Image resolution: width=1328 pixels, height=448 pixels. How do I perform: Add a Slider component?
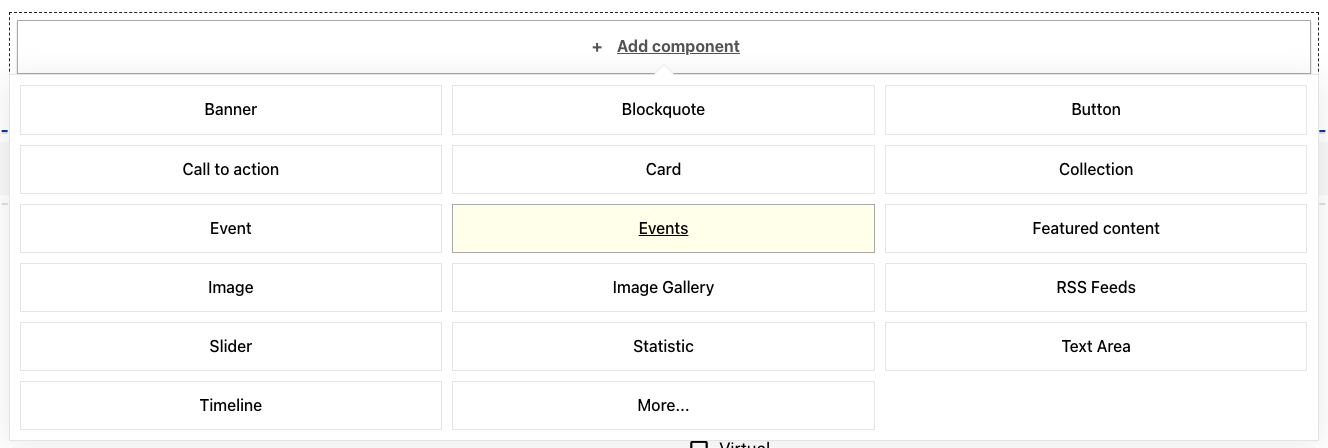pos(231,346)
